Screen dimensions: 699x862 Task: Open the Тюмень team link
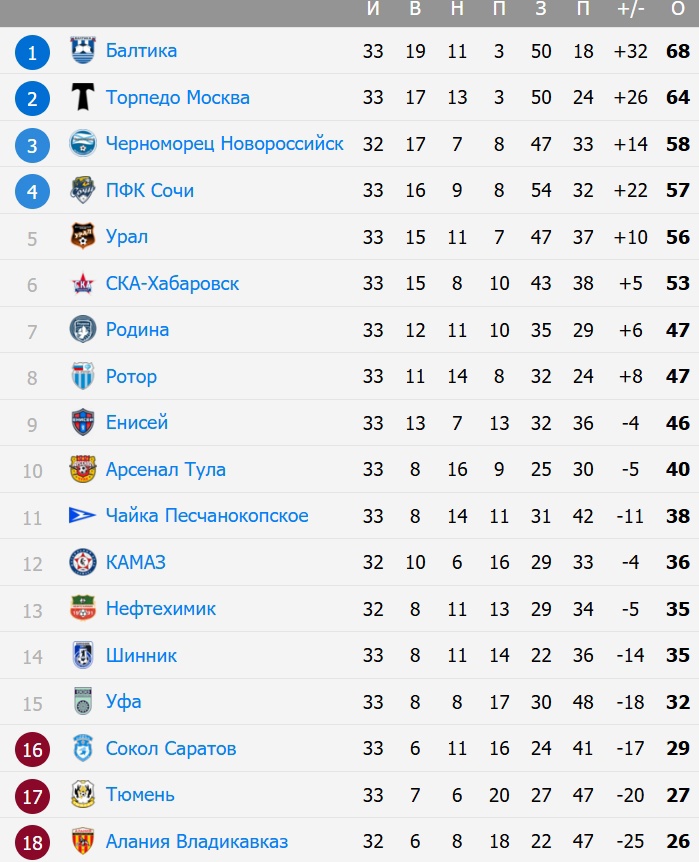tap(140, 795)
